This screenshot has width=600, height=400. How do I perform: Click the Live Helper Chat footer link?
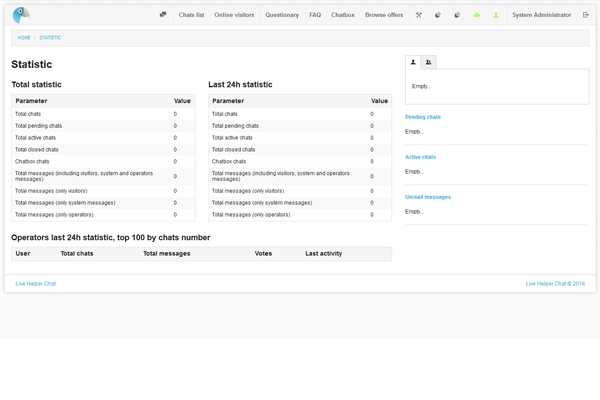[36, 284]
